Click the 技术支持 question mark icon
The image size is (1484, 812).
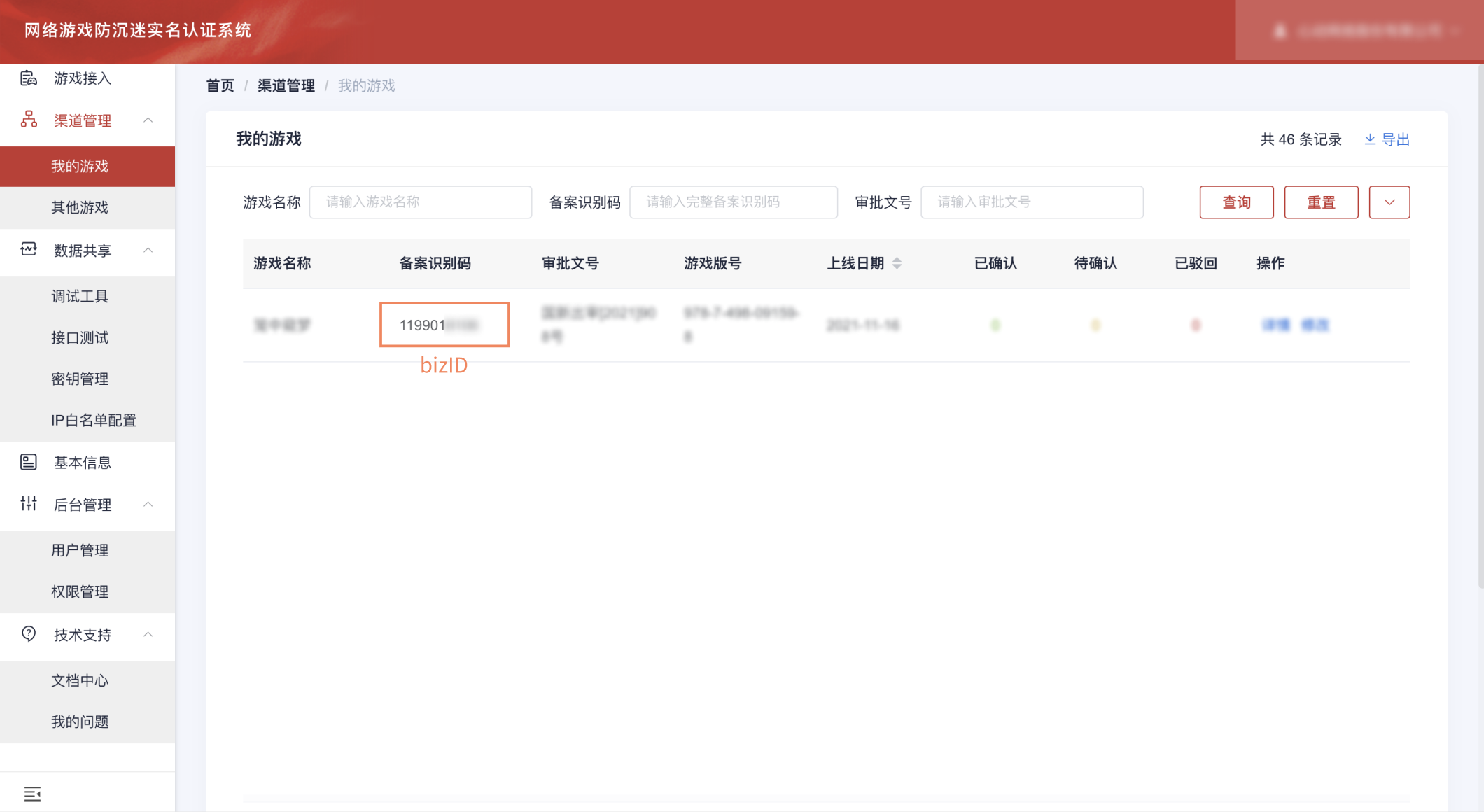(29, 634)
